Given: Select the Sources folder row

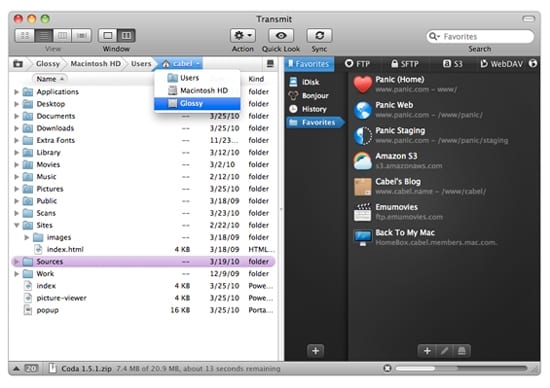Looking at the screenshot, I should 143,262.
